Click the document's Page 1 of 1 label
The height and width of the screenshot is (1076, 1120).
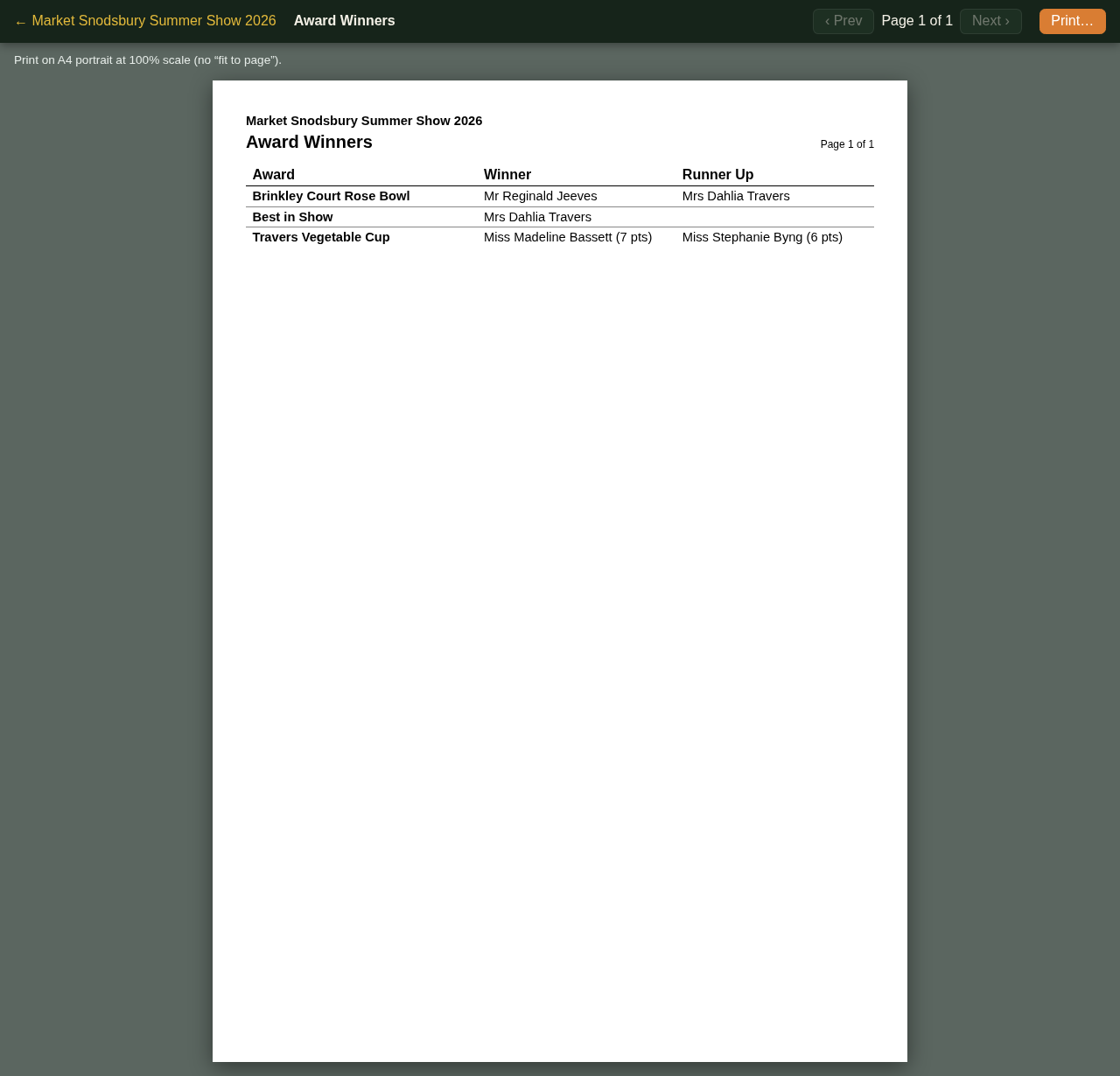[847, 144]
